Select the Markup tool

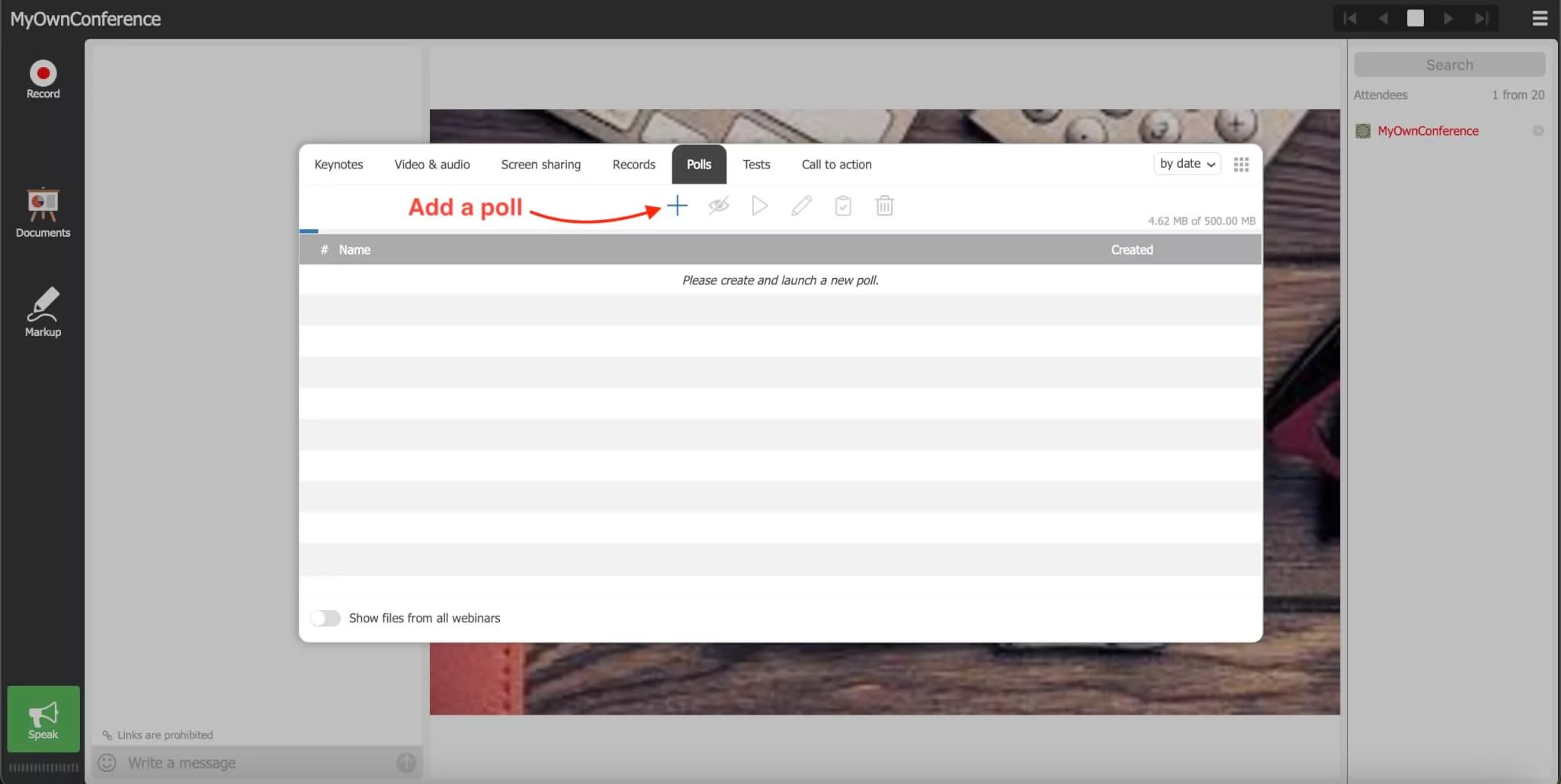point(43,312)
